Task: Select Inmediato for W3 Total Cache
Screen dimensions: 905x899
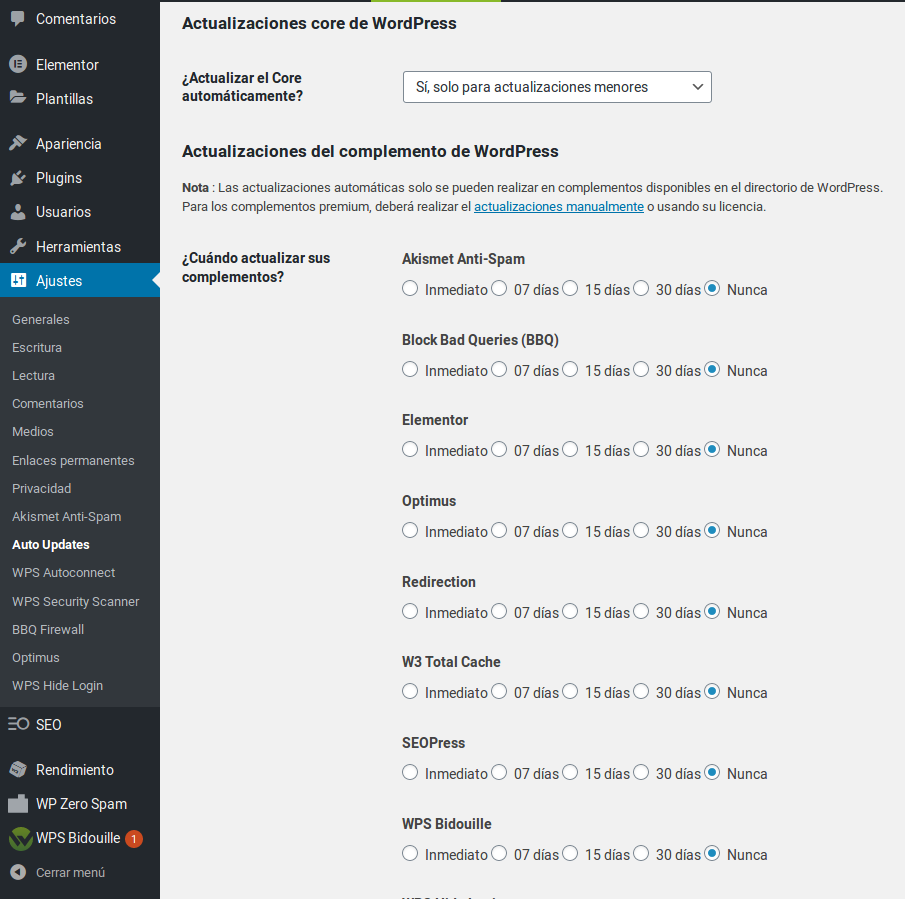Action: pos(410,691)
